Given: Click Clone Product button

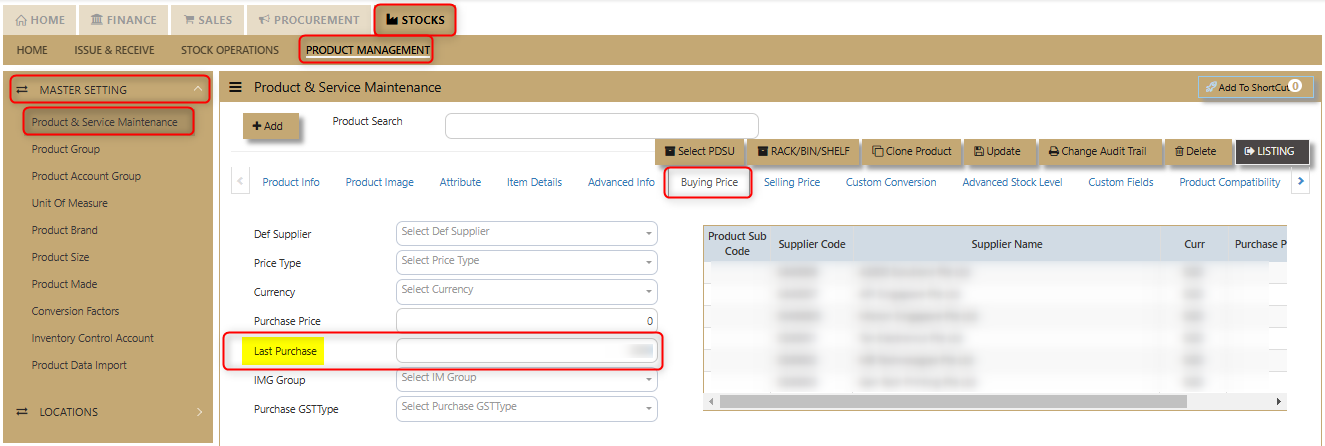Looking at the screenshot, I should pyautogui.click(x=911, y=151).
